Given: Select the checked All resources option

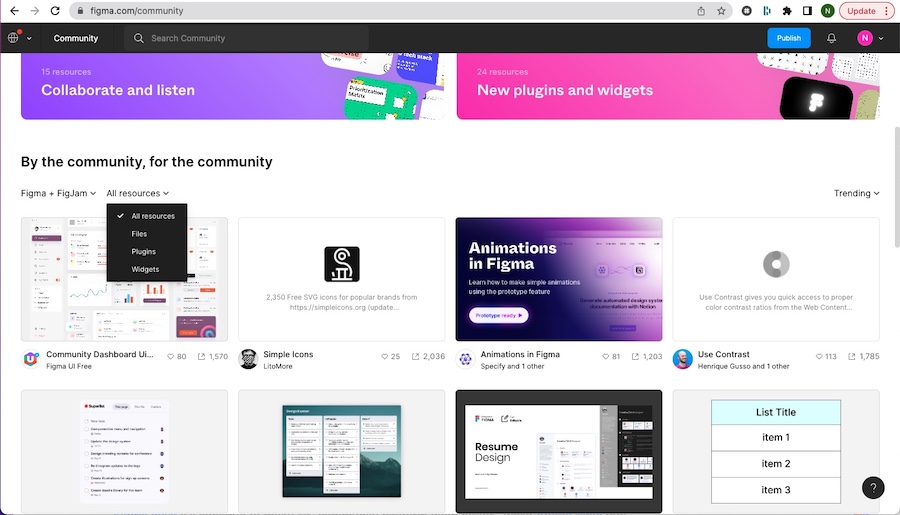Looking at the screenshot, I should (x=152, y=216).
